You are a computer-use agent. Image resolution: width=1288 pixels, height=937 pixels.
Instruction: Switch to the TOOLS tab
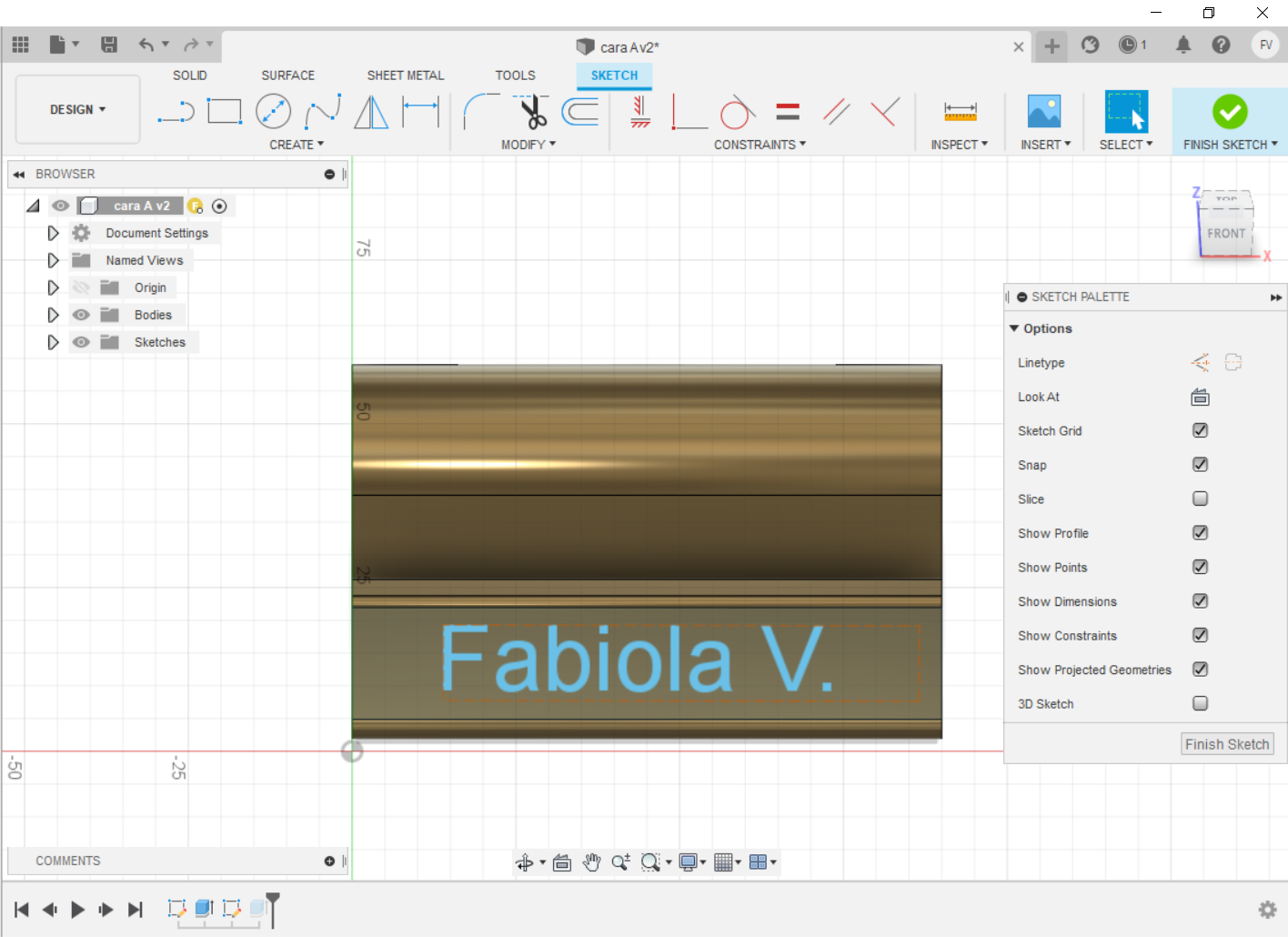[x=516, y=76]
